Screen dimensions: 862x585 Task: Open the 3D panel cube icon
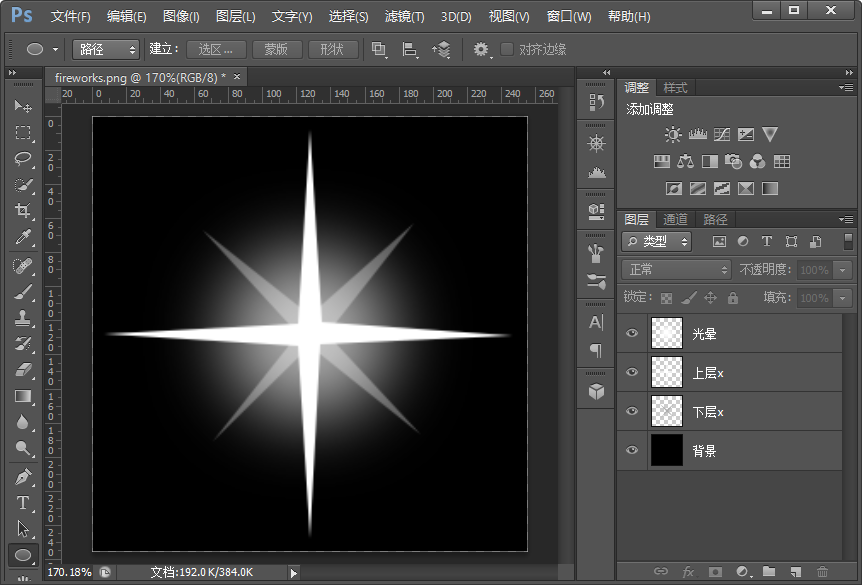pos(596,391)
